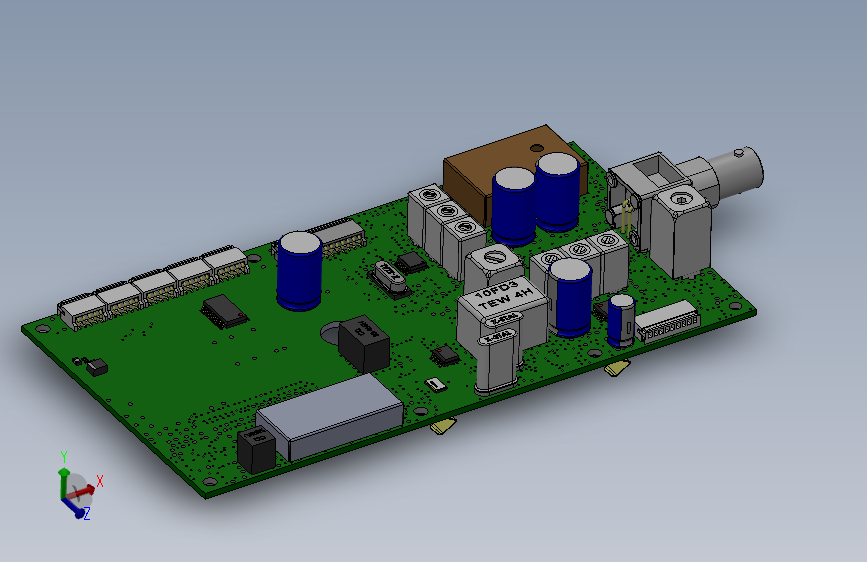Viewport: 867px width, 562px height.
Task: Click the green Y axis of the orientation triad
Action: (63, 483)
